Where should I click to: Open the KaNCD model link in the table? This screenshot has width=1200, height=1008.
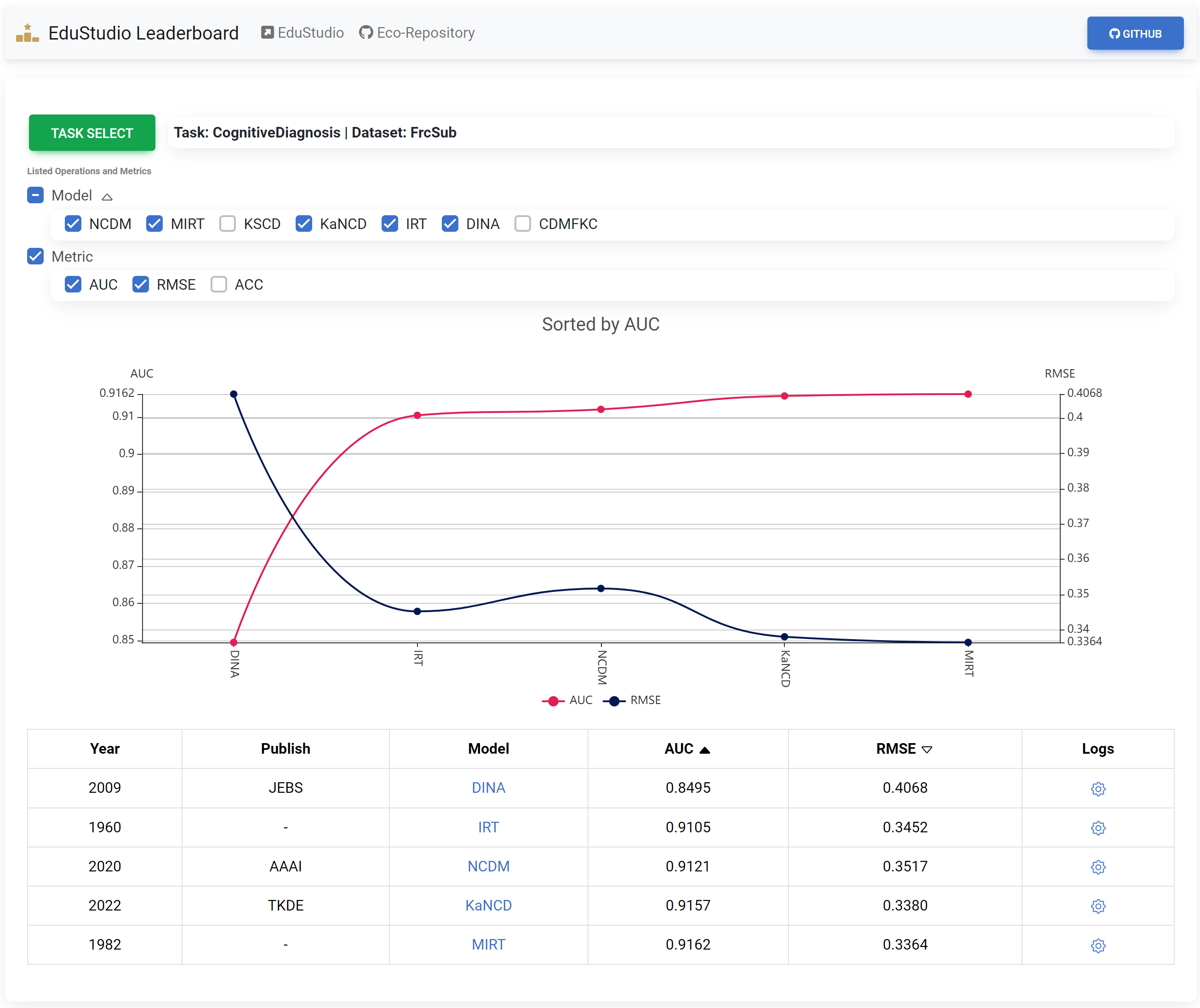[489, 905]
